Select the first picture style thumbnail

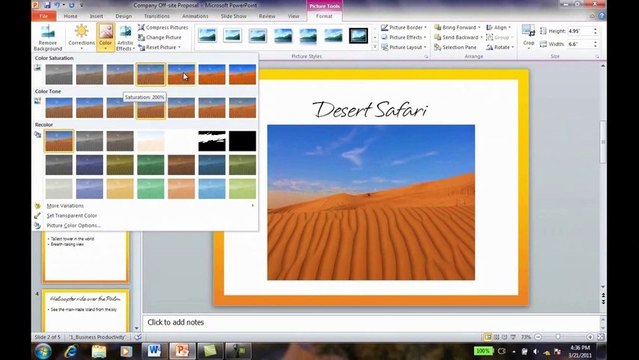pos(207,35)
